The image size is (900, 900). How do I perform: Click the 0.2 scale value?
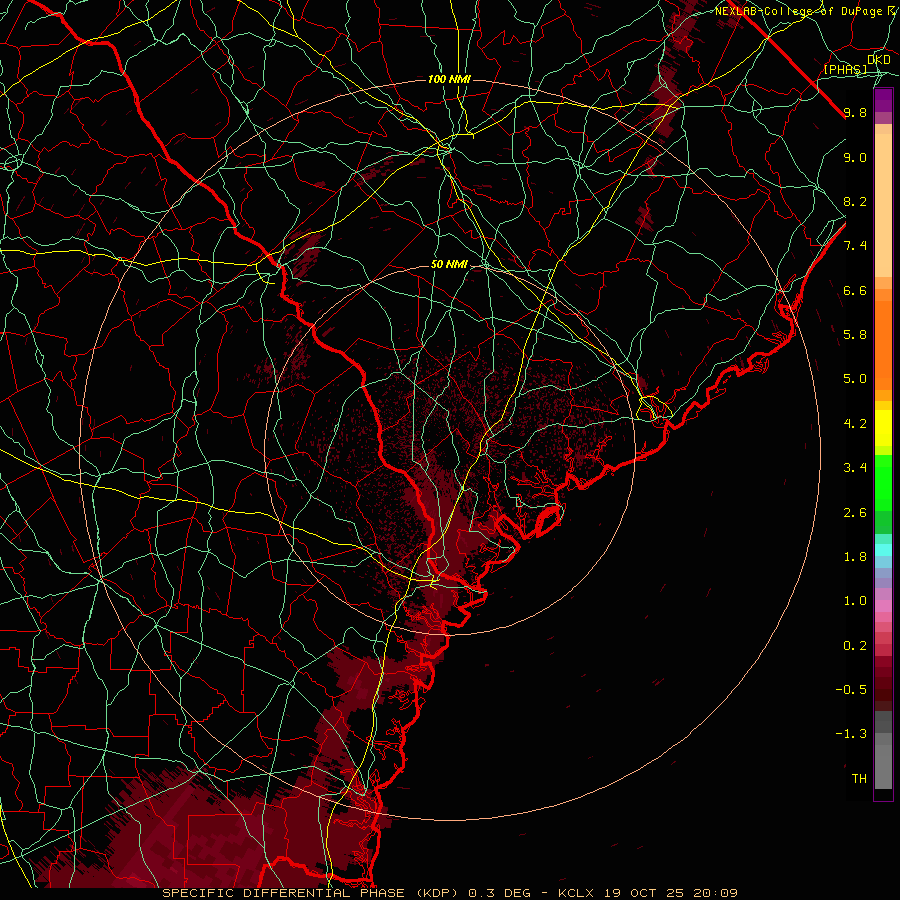[855, 646]
